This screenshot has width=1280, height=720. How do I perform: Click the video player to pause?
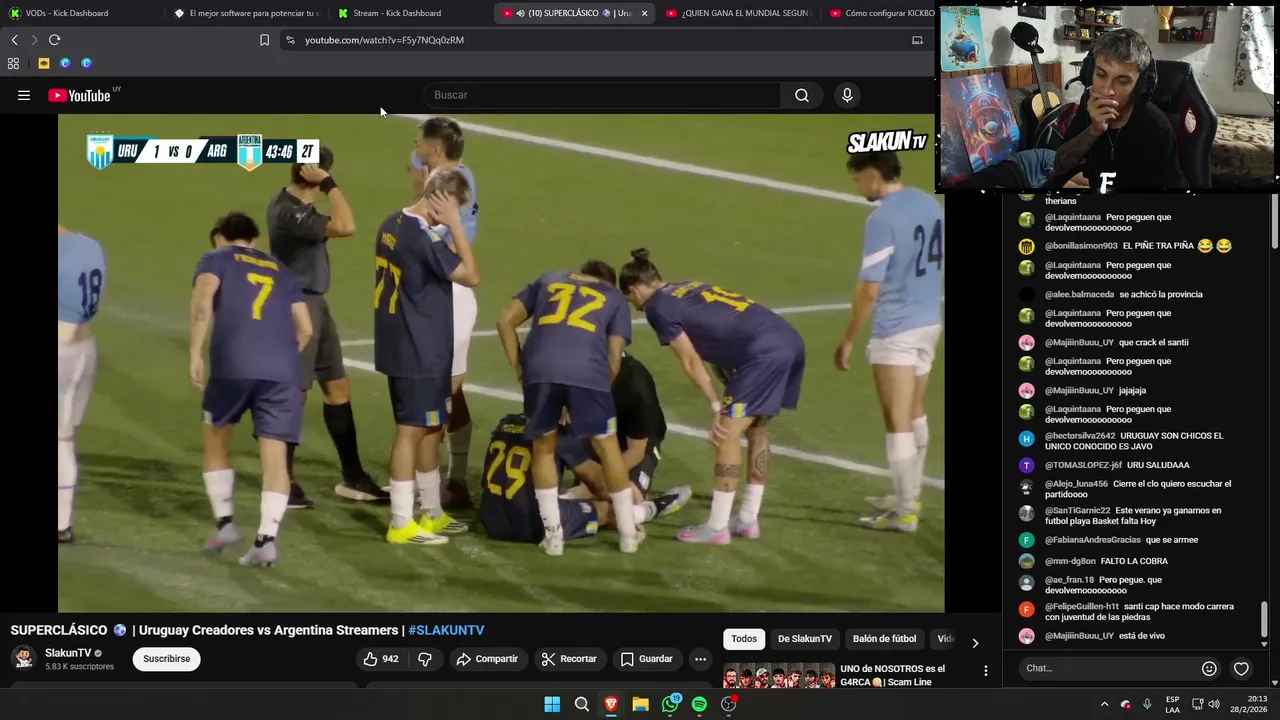tap(500, 362)
